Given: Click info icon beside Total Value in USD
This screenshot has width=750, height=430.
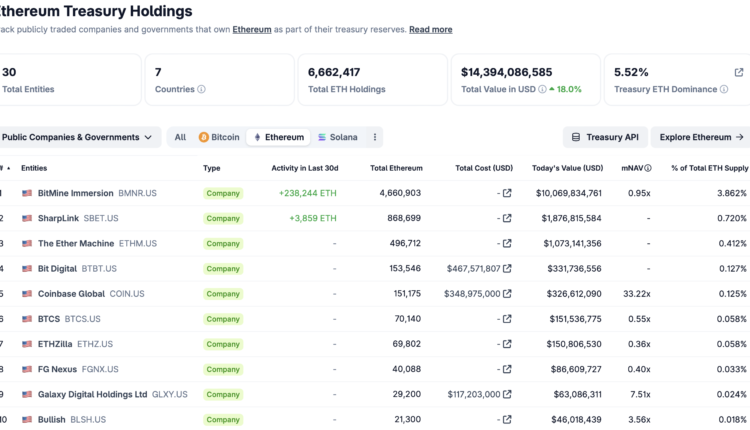Looking at the screenshot, I should [542, 89].
